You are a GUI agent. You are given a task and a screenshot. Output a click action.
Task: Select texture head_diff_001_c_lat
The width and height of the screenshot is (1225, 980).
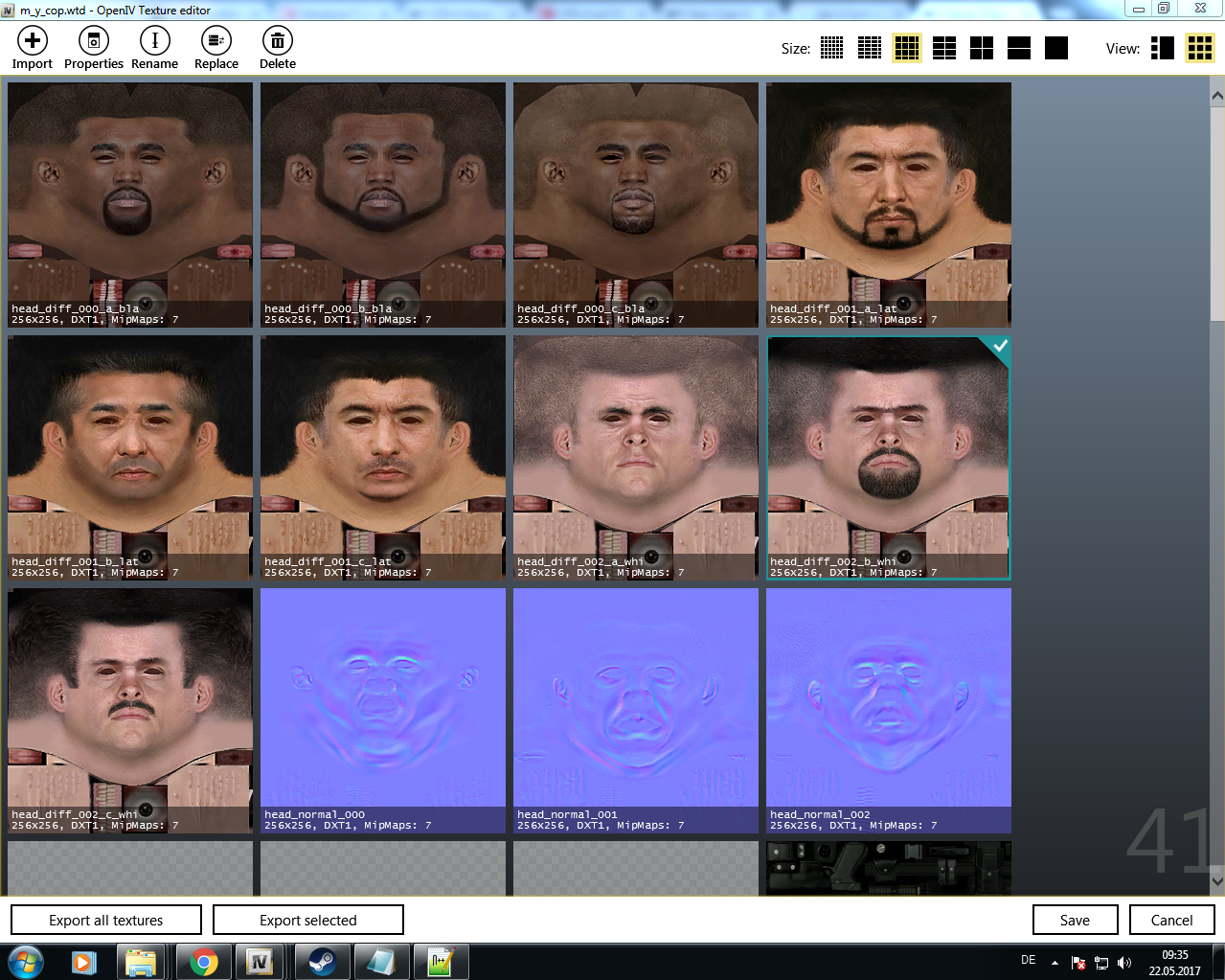click(x=383, y=458)
